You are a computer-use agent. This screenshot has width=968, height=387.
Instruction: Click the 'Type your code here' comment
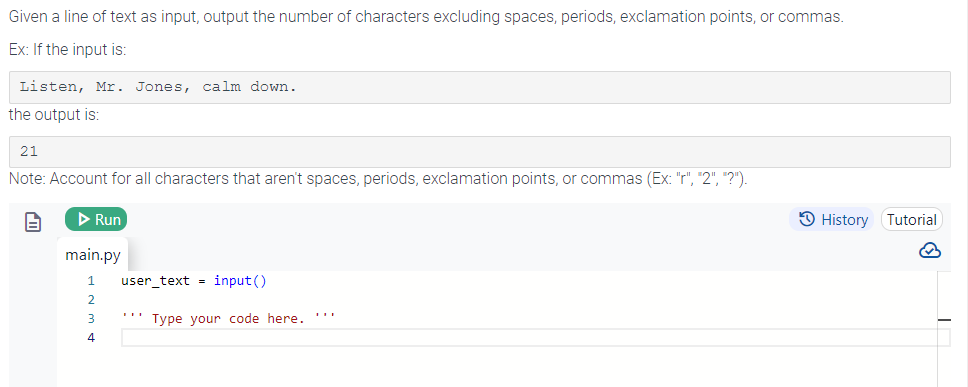pos(228,318)
